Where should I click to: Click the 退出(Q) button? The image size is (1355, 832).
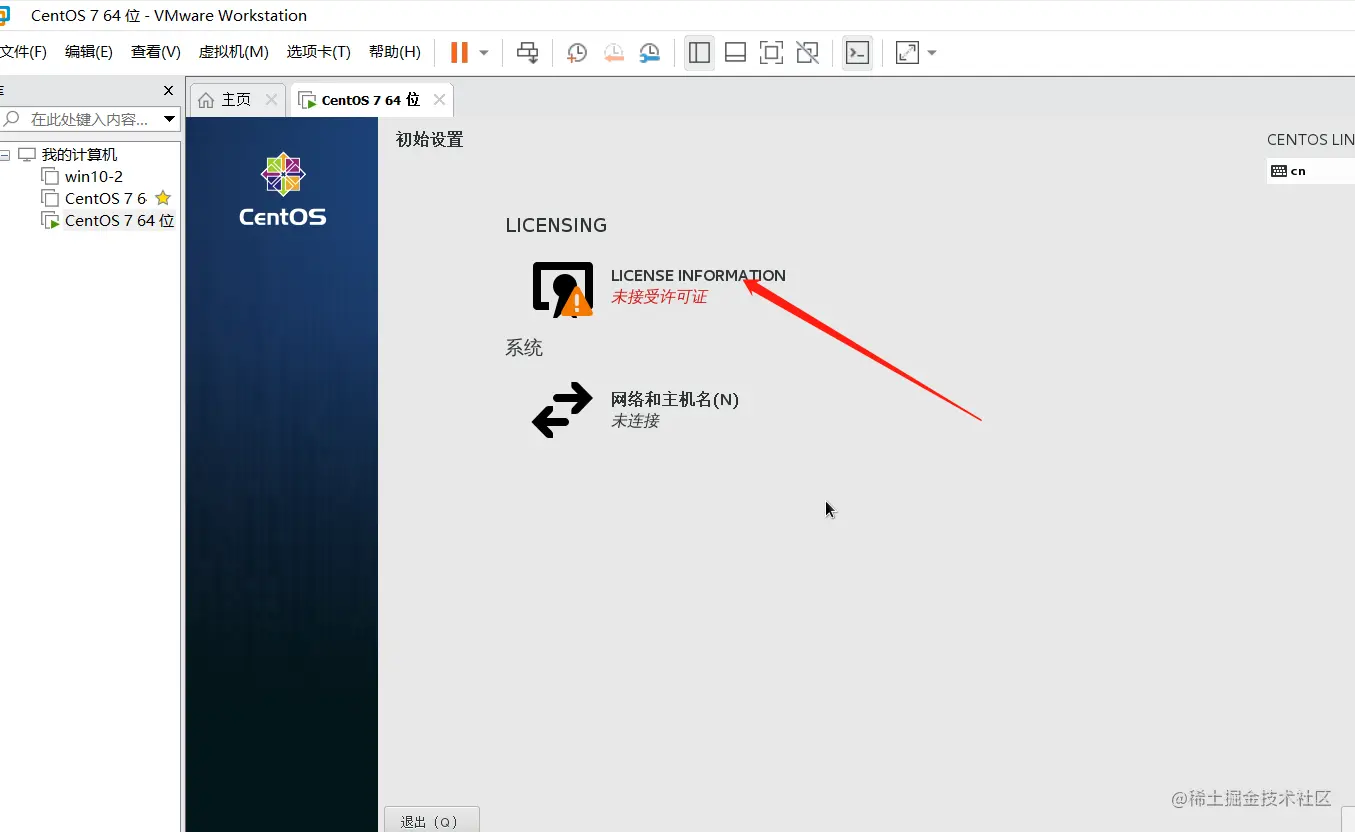[x=431, y=821]
